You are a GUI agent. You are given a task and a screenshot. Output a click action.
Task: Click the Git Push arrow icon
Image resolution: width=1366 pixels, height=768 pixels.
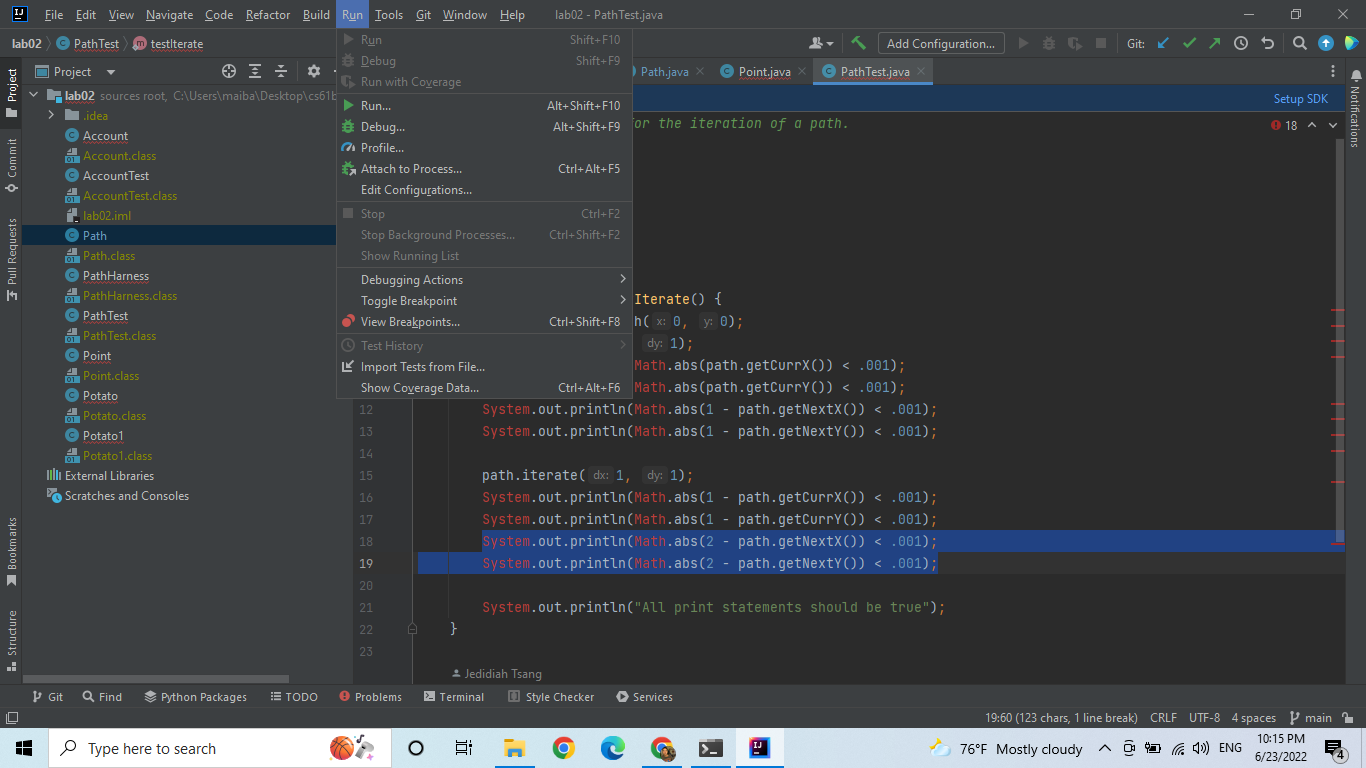point(1214,43)
